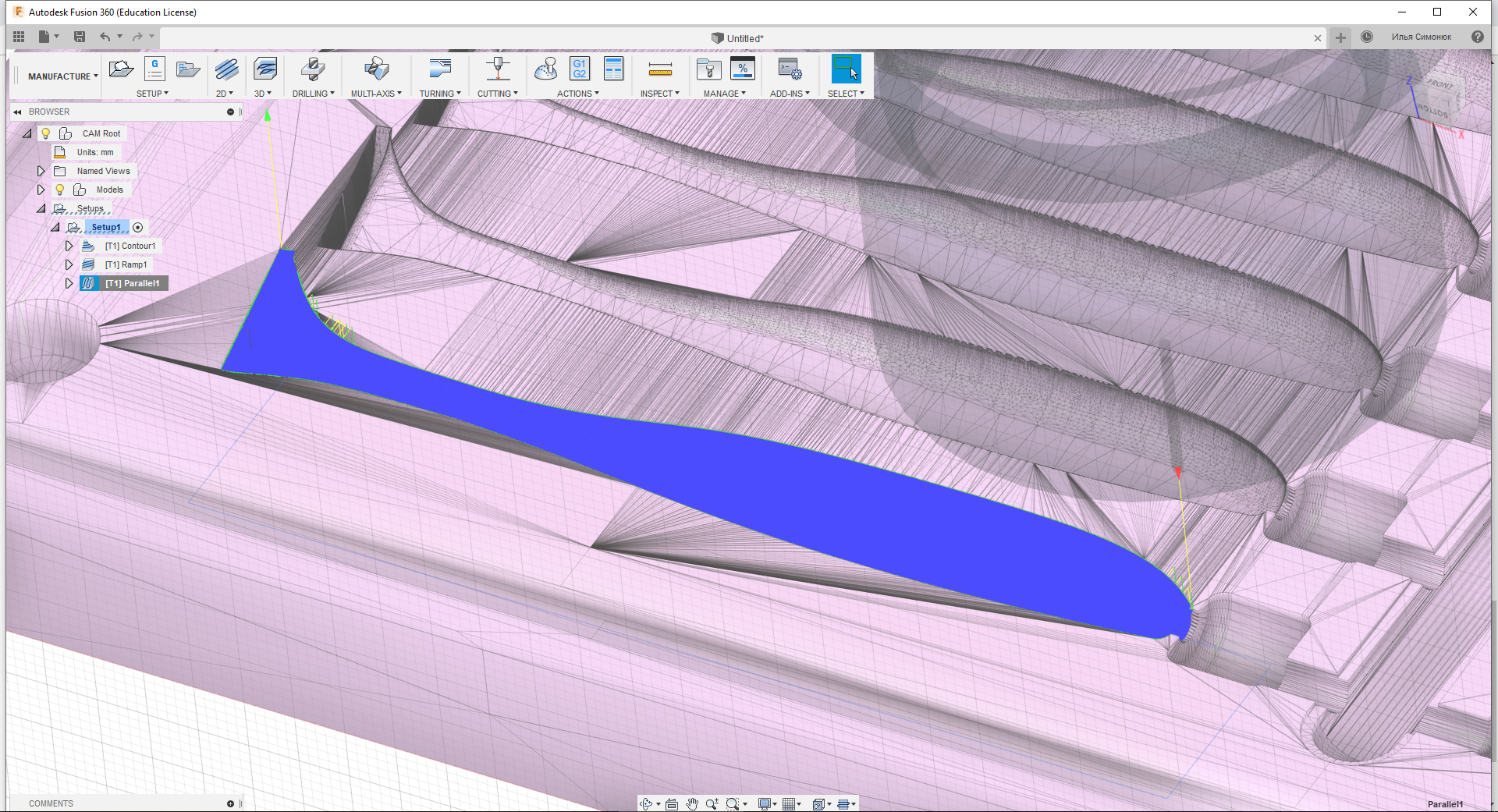1498x812 pixels.
Task: Collapse the CAM Root tree node
Action: click(27, 133)
